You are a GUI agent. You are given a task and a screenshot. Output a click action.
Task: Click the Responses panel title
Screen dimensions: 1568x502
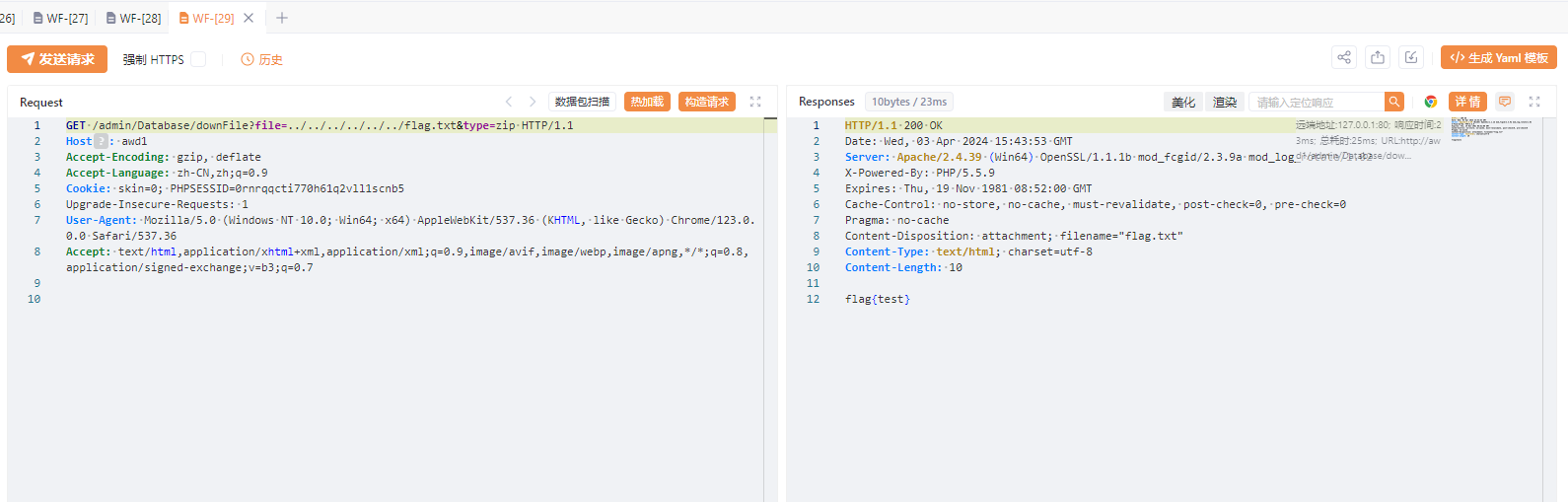pos(826,102)
